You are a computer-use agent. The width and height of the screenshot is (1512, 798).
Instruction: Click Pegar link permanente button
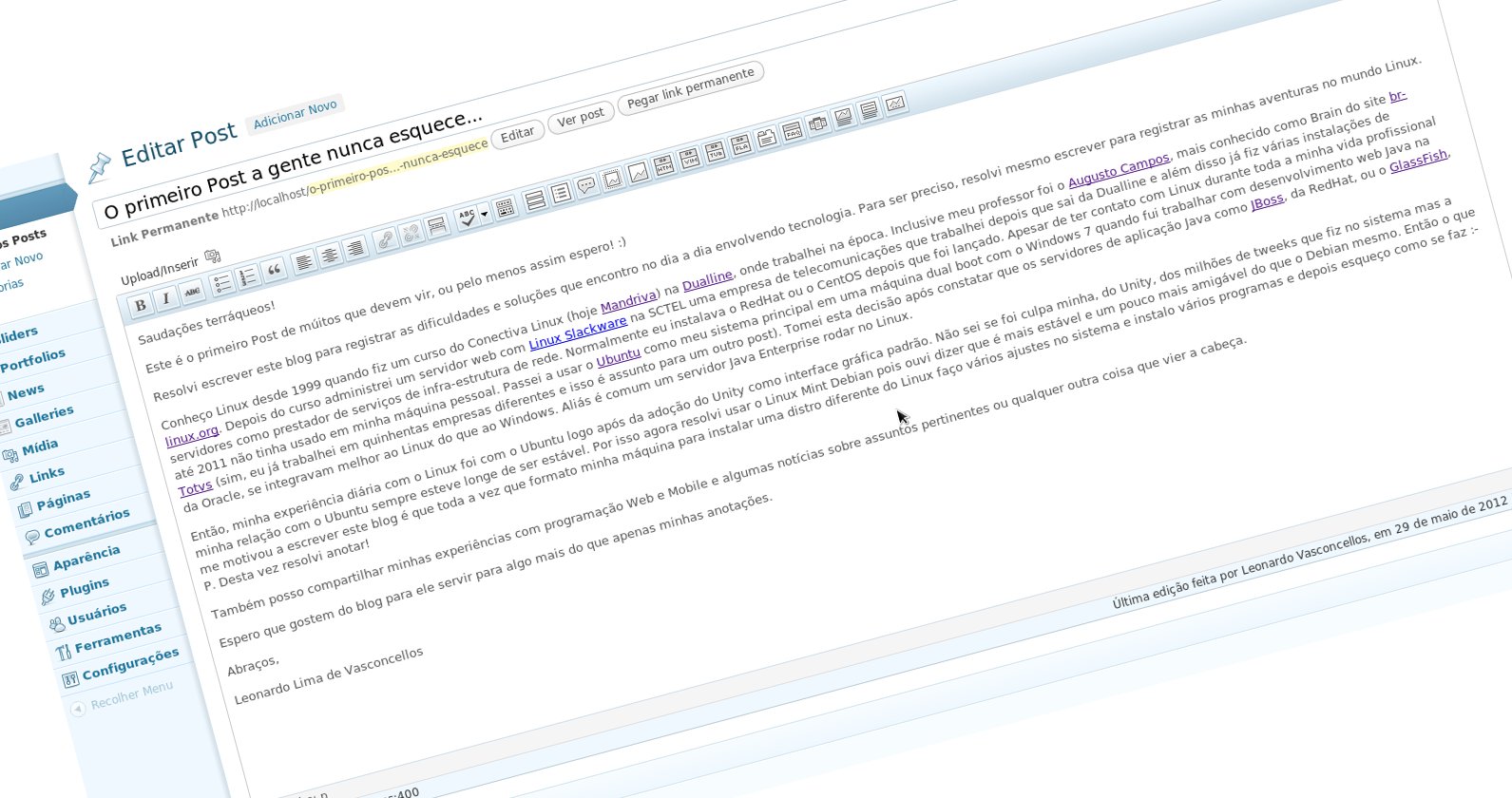pyautogui.click(x=691, y=87)
